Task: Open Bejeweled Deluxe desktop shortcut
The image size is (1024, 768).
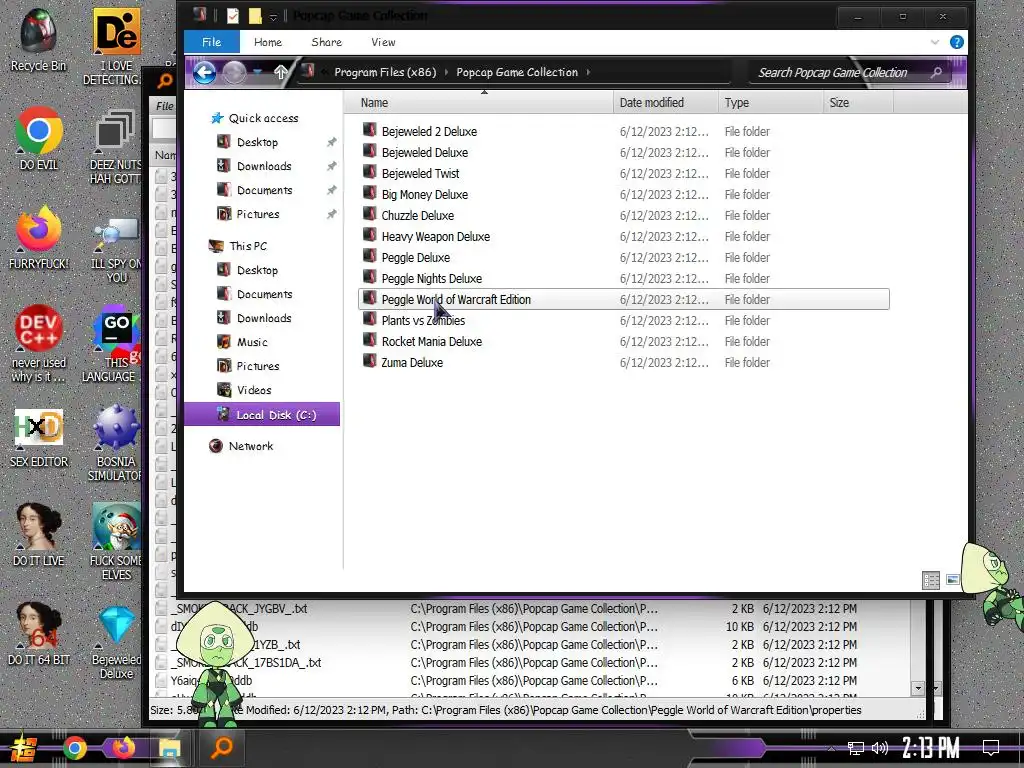Action: pyautogui.click(x=117, y=643)
